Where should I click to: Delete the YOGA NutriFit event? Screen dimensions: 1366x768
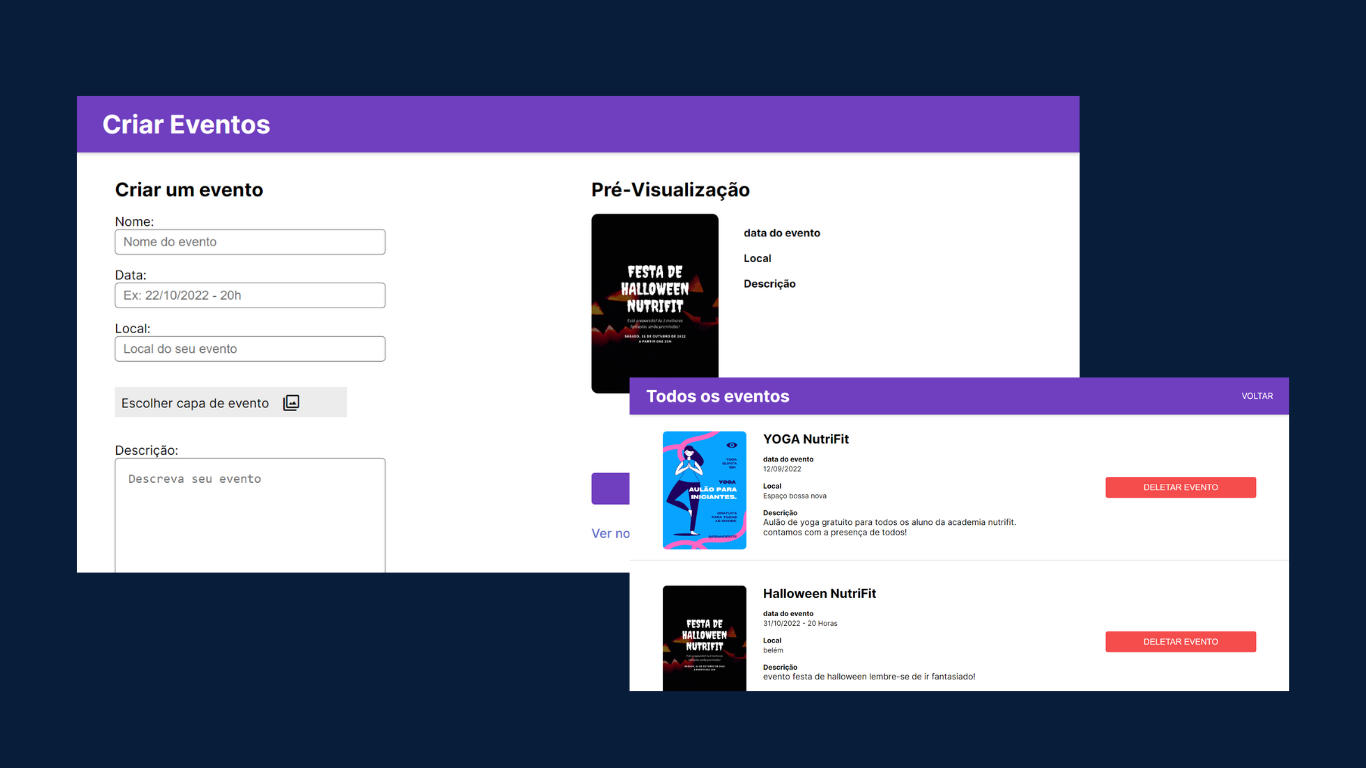[x=1180, y=487]
